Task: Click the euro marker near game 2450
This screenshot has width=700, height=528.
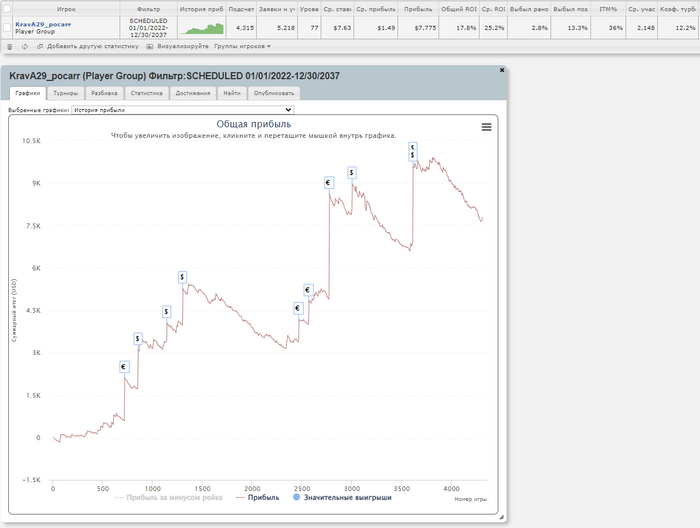Action: 298,308
